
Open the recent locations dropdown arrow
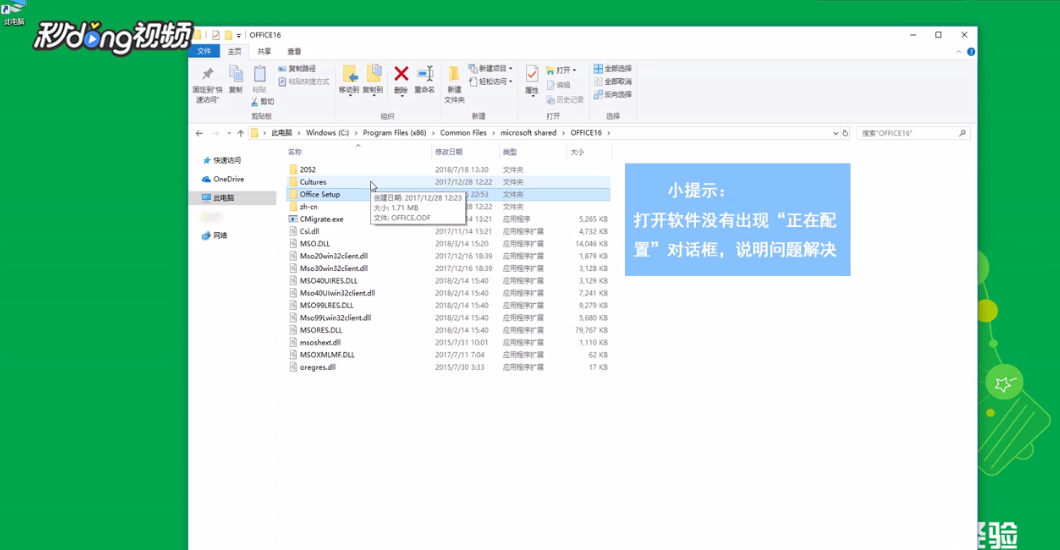[x=229, y=133]
